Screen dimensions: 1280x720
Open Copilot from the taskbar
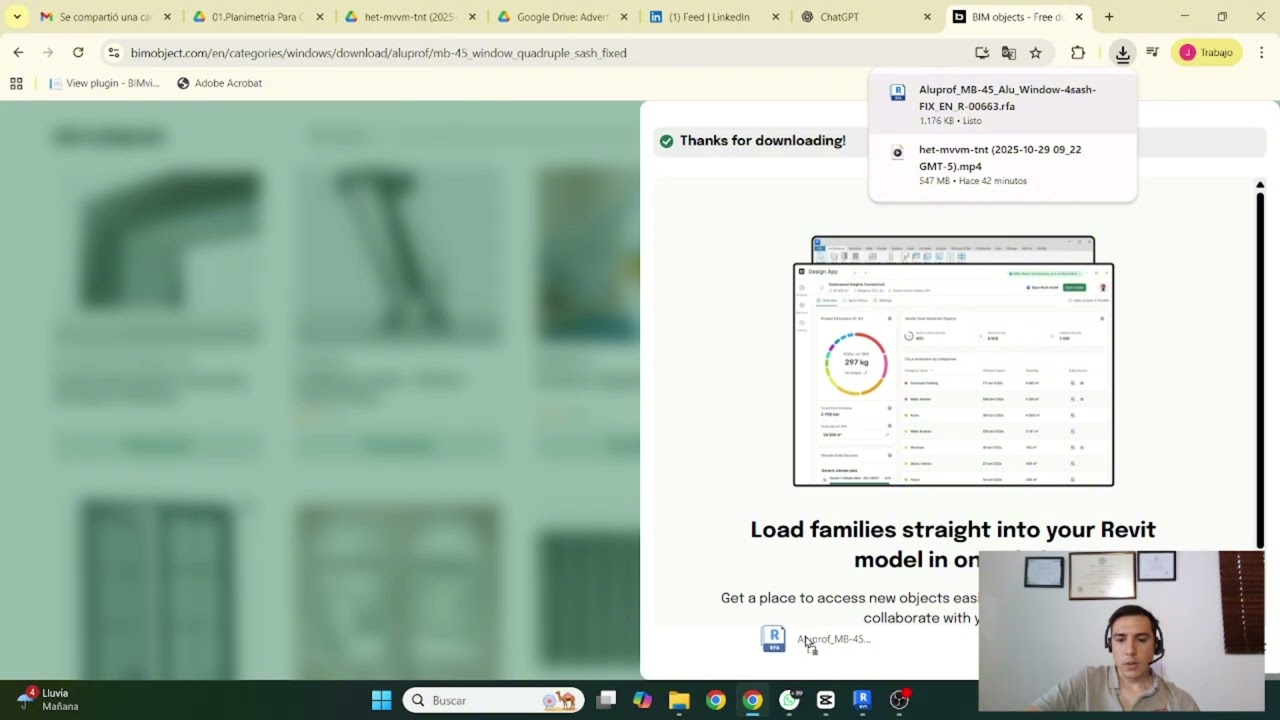(642, 700)
